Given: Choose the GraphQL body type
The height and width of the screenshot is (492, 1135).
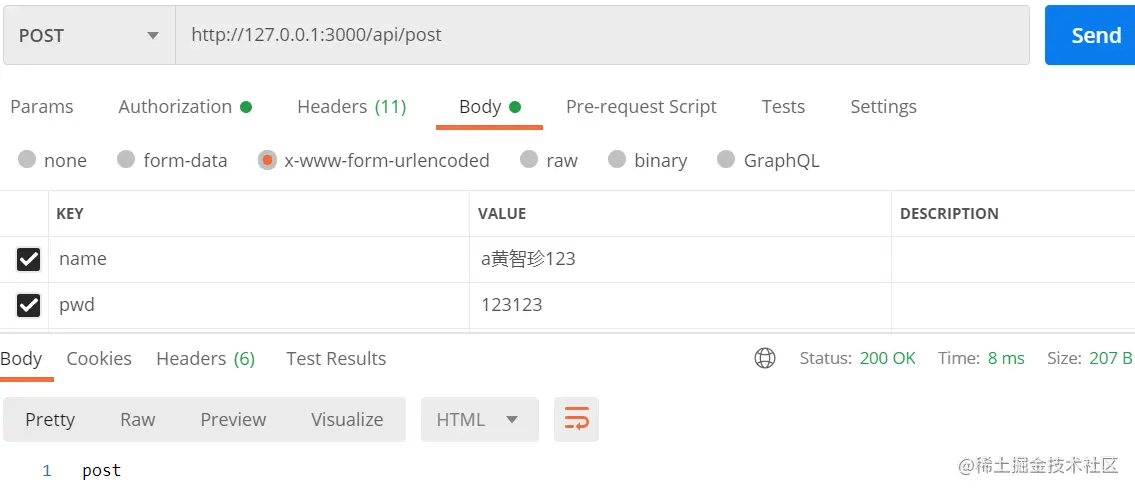Looking at the screenshot, I should tap(768, 160).
